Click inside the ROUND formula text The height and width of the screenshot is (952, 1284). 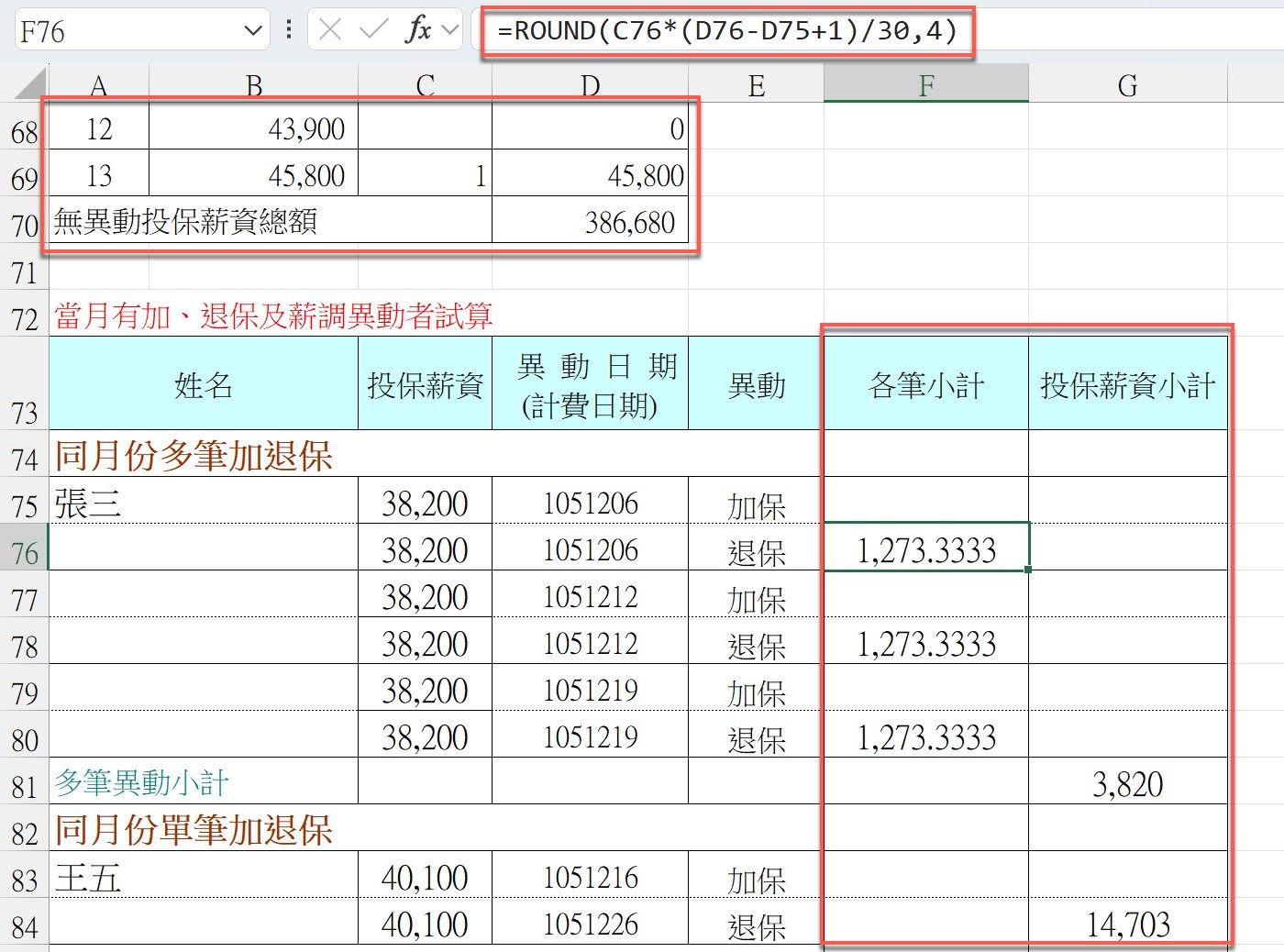(726, 31)
